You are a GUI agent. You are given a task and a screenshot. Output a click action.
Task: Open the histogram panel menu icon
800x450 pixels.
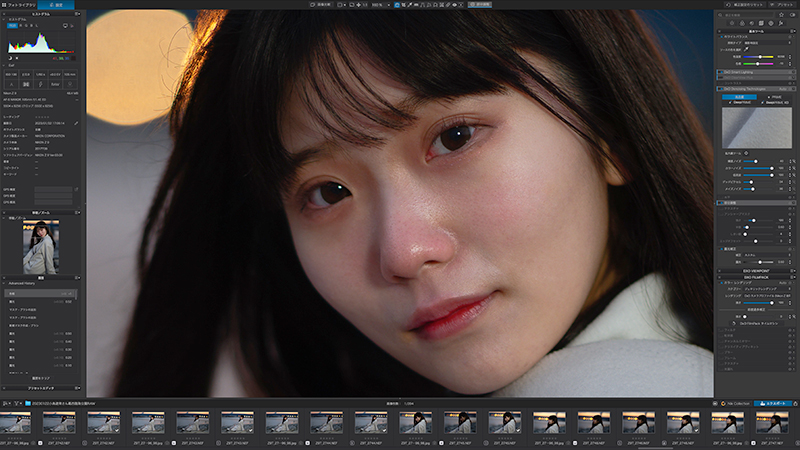[x=77, y=14]
